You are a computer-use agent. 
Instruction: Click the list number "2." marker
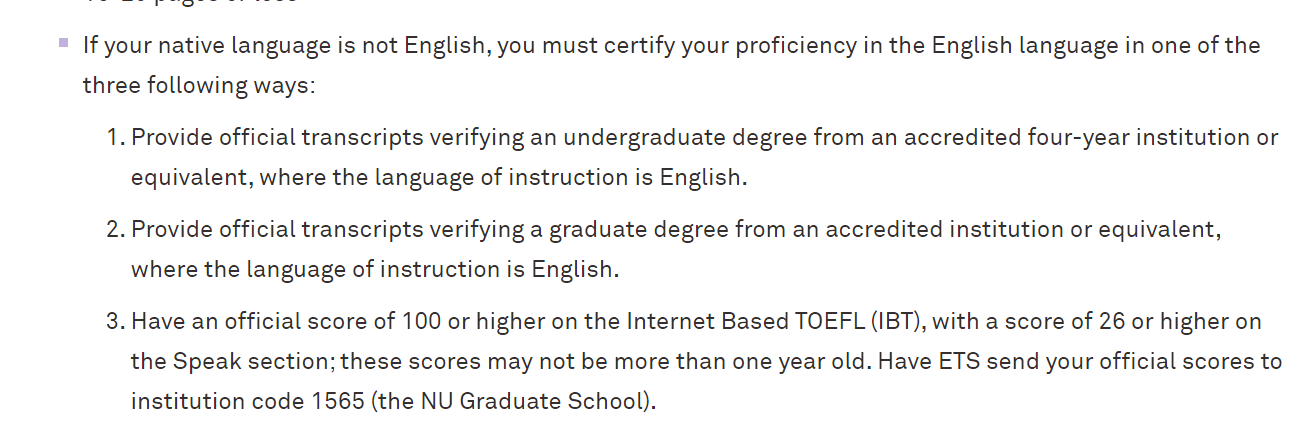coord(115,229)
